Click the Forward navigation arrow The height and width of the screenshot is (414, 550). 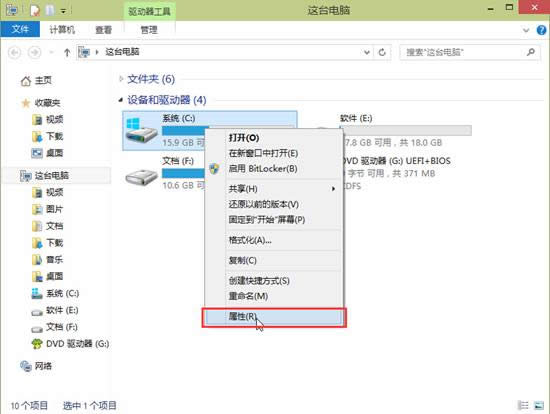[34, 52]
